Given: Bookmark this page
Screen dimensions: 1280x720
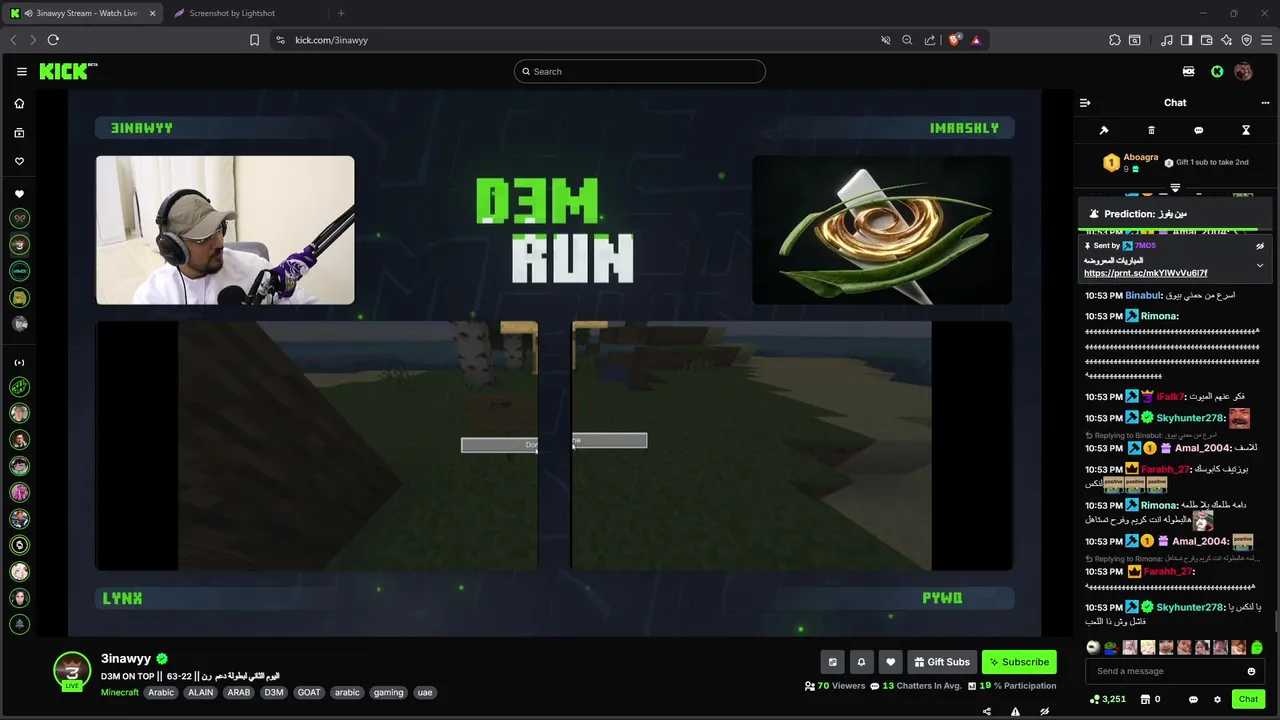Looking at the screenshot, I should 254,40.
